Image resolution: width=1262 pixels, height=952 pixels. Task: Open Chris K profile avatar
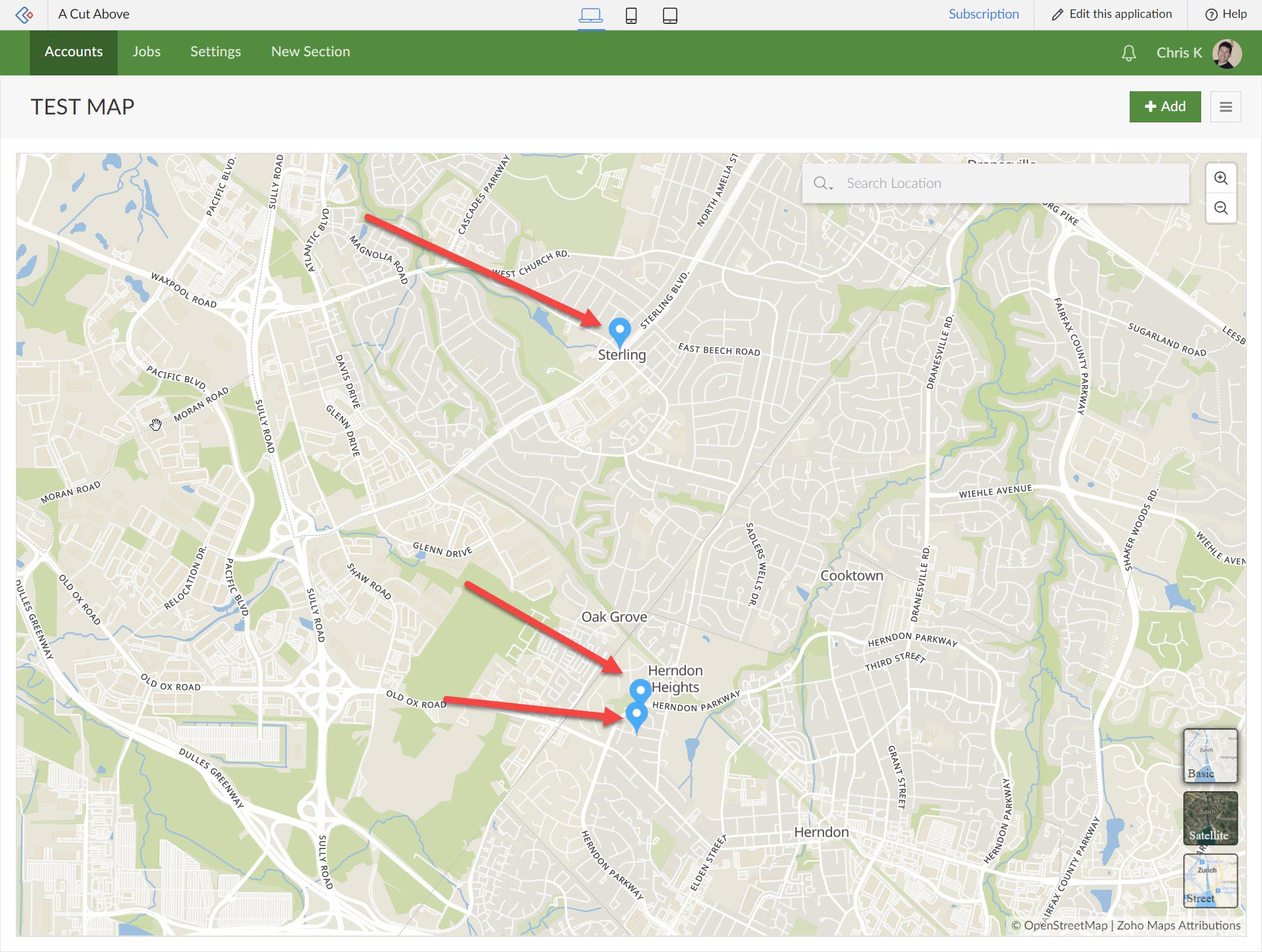pos(1227,53)
